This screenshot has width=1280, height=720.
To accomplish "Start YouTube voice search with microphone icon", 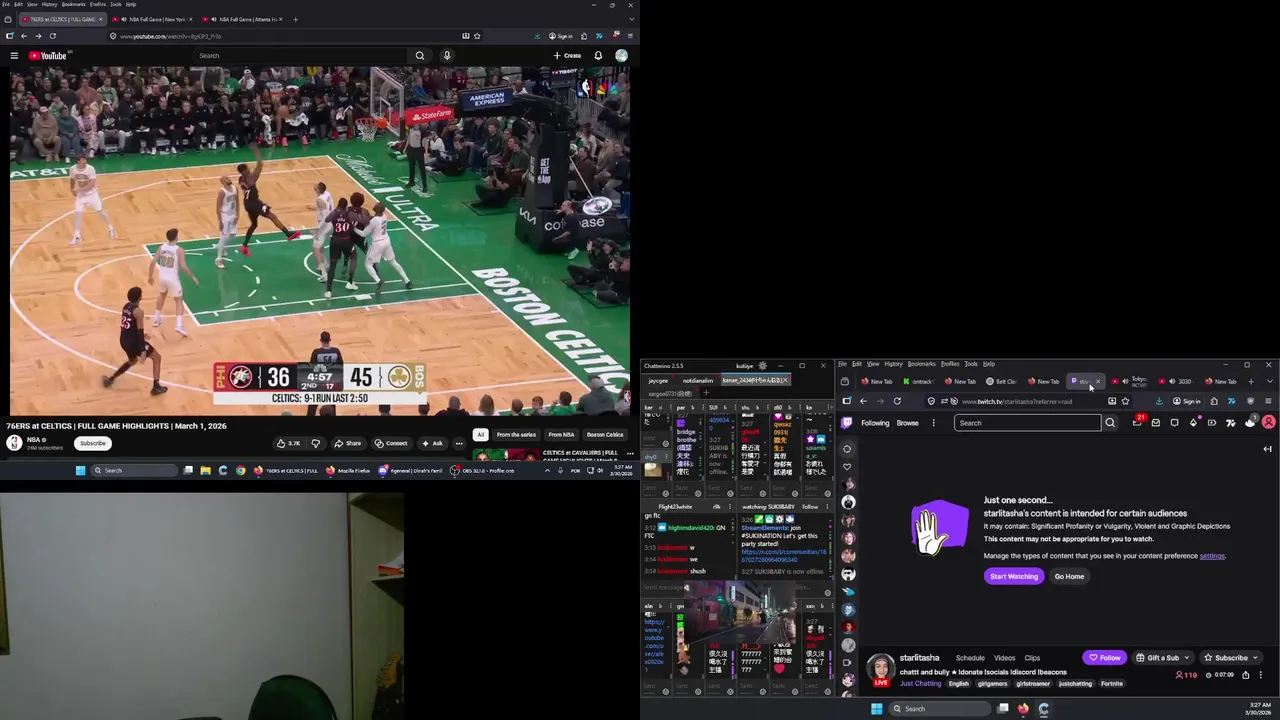I will click(x=447, y=56).
